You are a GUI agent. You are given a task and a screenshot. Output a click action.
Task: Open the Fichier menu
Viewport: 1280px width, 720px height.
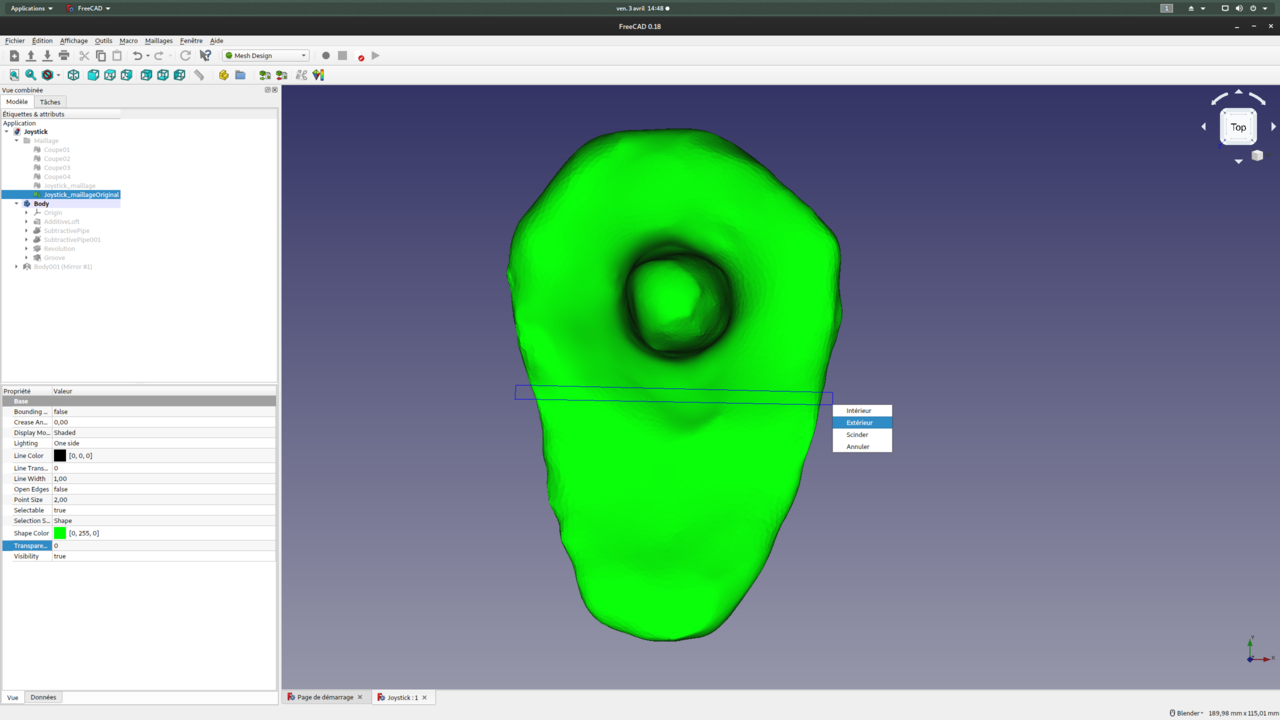(x=15, y=41)
